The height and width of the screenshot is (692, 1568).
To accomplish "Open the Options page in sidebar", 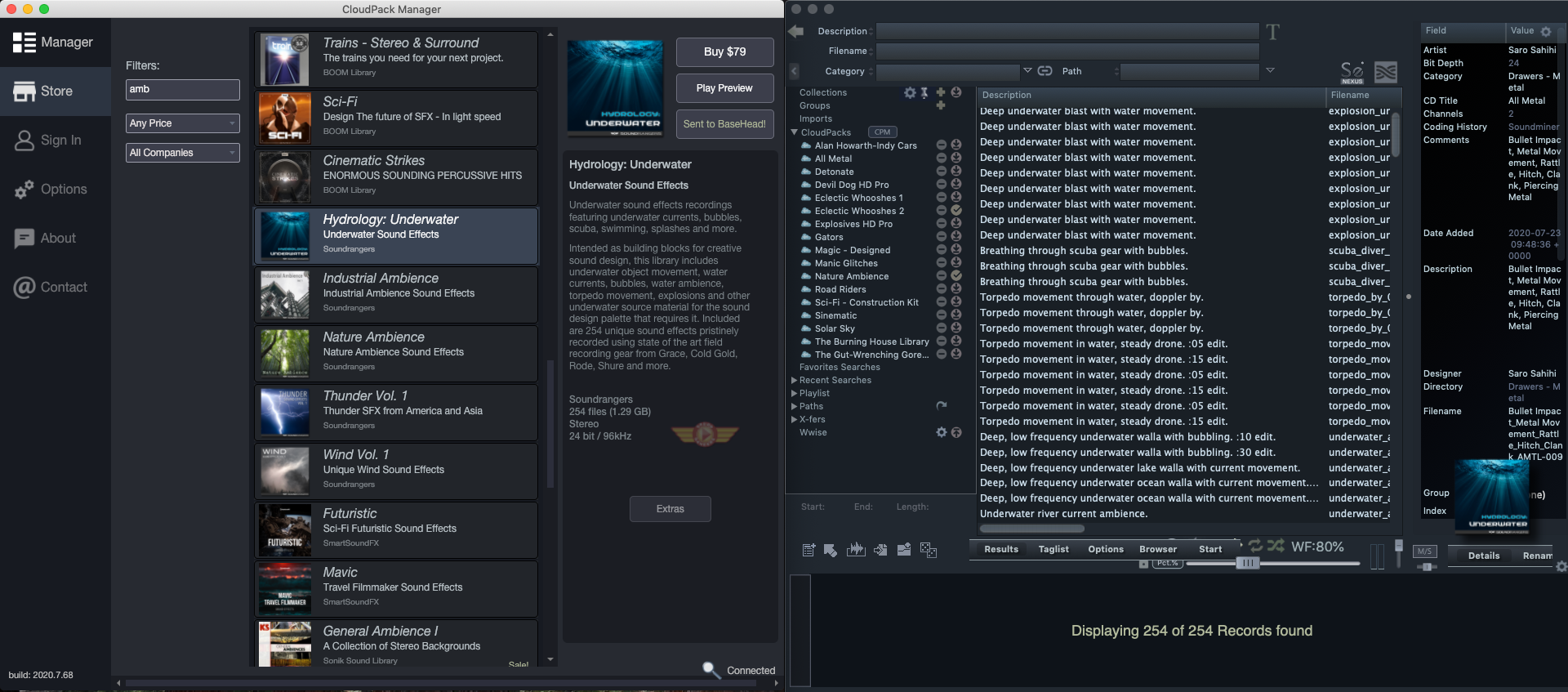I will tap(56, 189).
